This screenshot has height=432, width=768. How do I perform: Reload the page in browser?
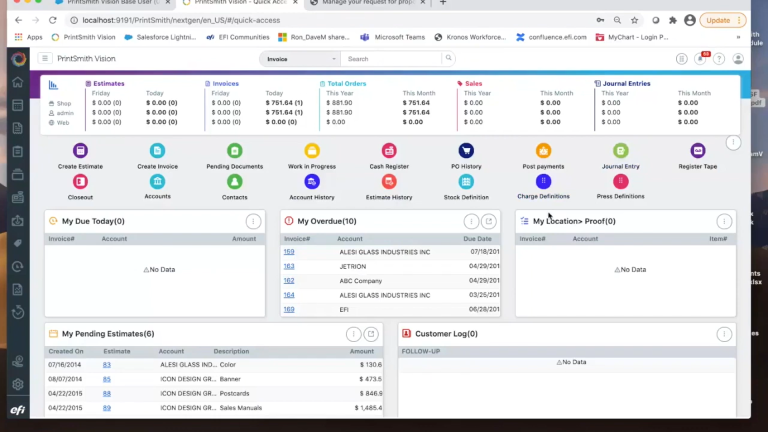click(53, 20)
